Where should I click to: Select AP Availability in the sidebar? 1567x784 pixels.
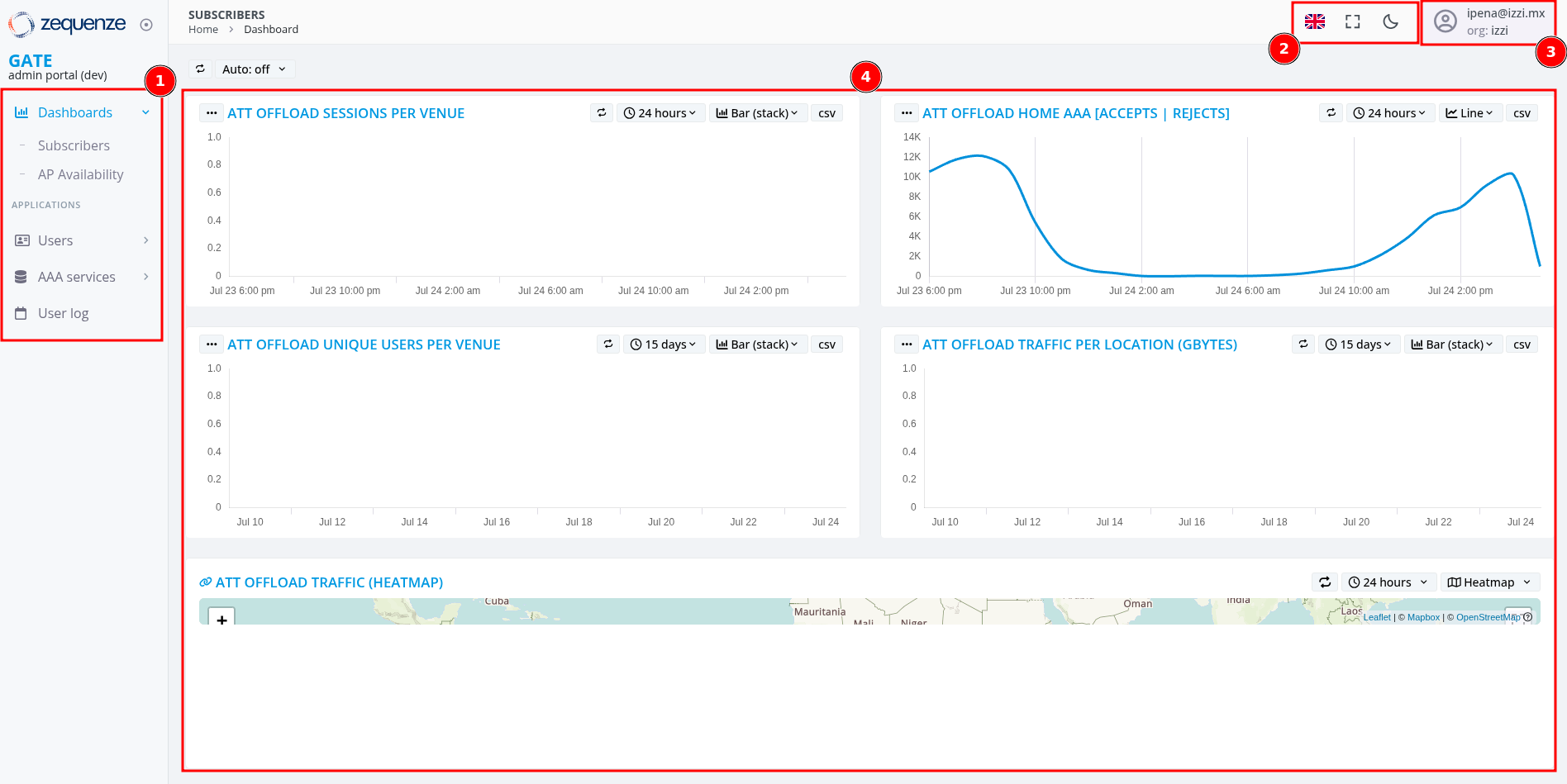[x=80, y=174]
